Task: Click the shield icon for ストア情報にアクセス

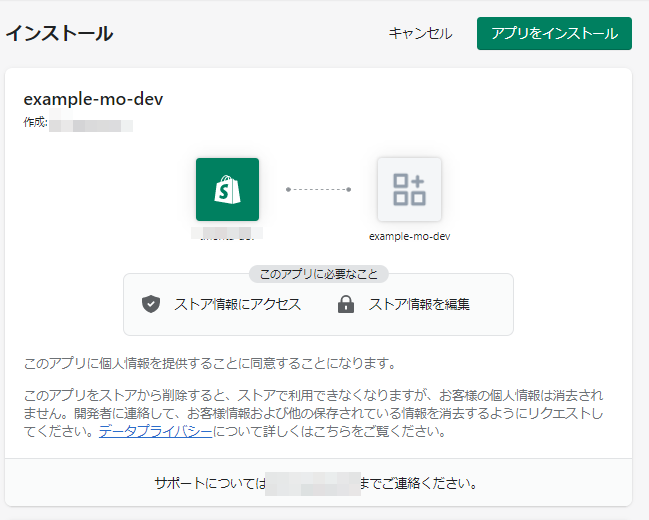Action: [x=151, y=304]
